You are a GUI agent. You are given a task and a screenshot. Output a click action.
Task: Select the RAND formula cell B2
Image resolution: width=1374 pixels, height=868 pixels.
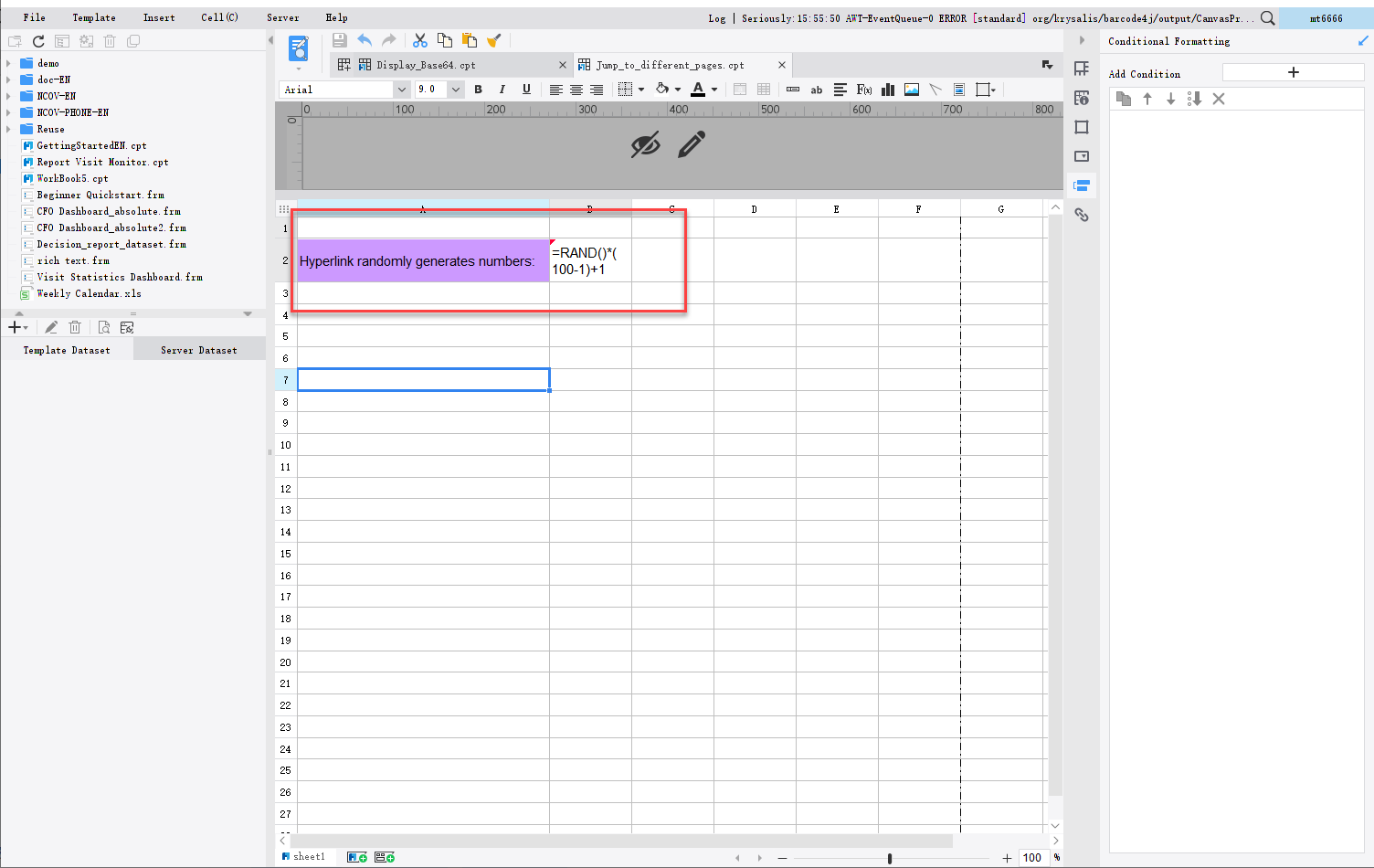coord(590,260)
